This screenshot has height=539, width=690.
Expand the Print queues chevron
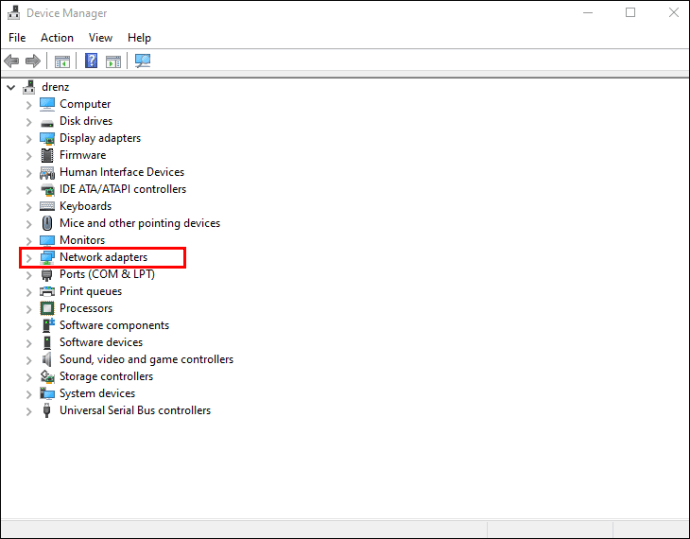(29, 292)
